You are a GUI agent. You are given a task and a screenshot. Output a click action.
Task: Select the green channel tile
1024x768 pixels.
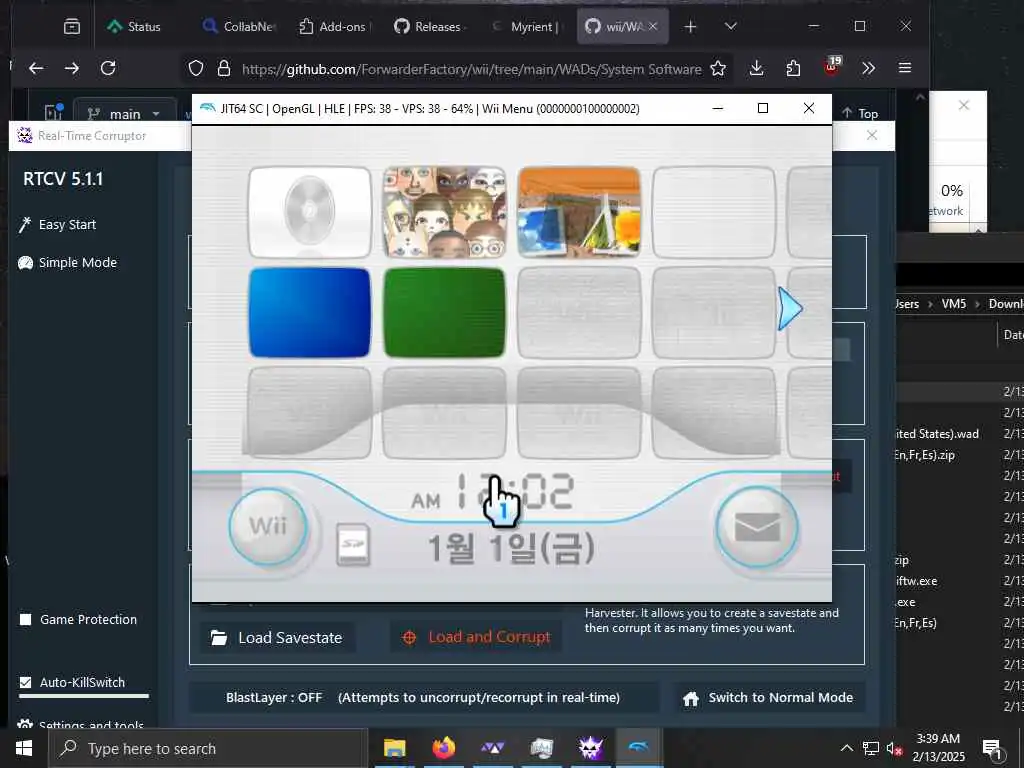tap(444, 312)
